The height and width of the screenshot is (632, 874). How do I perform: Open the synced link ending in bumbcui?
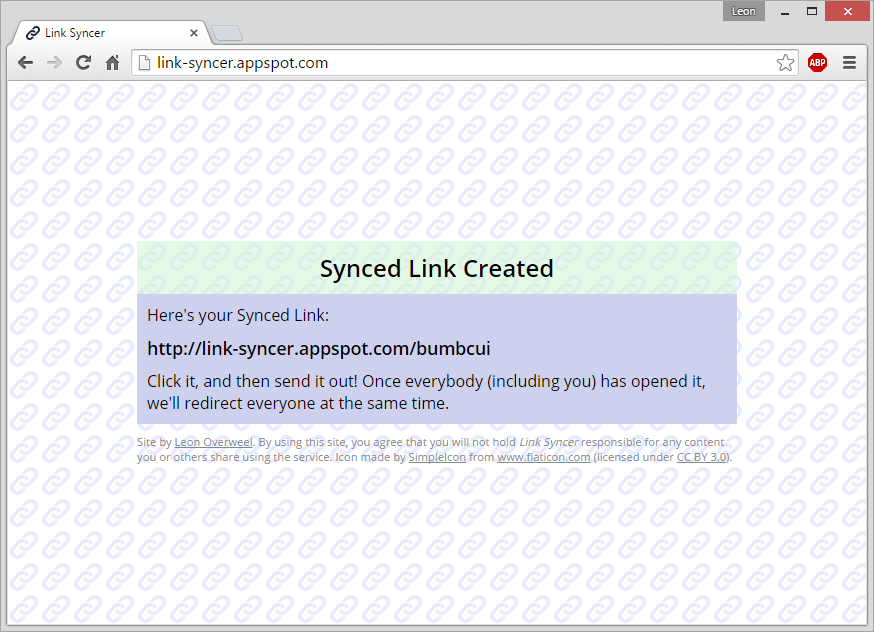click(x=319, y=348)
